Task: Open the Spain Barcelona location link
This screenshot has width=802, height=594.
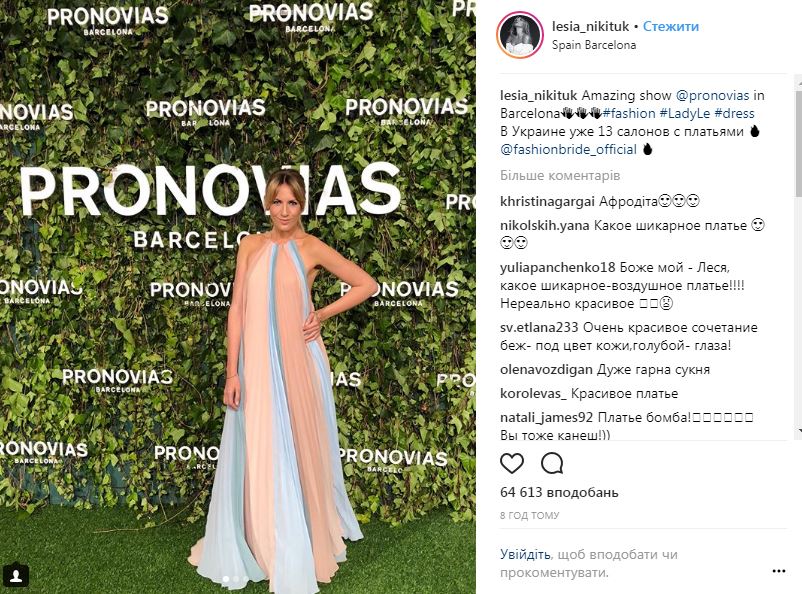Action: coord(594,45)
